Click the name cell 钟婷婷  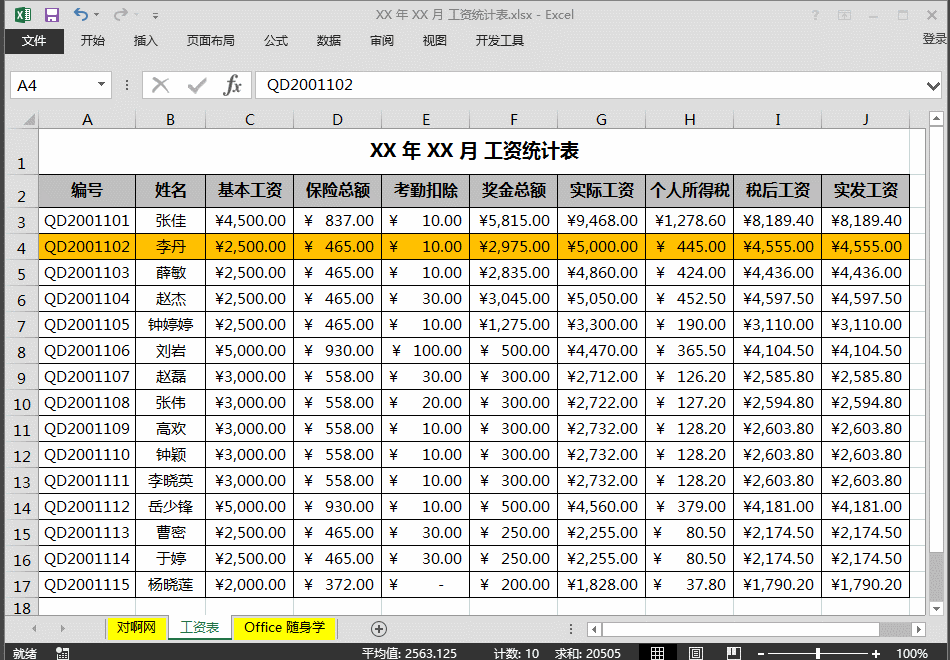pyautogui.click(x=171, y=325)
